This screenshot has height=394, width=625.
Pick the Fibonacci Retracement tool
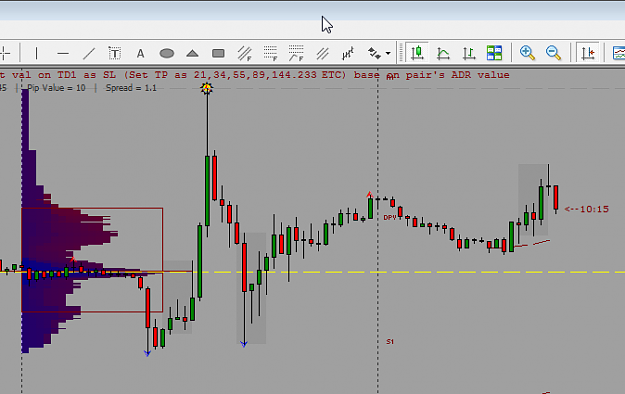(270, 53)
